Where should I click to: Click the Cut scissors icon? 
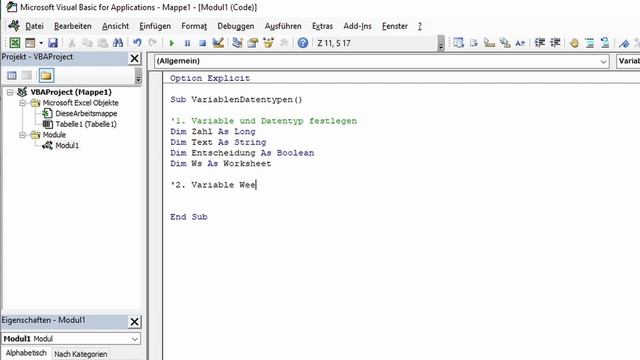[x=72, y=42]
